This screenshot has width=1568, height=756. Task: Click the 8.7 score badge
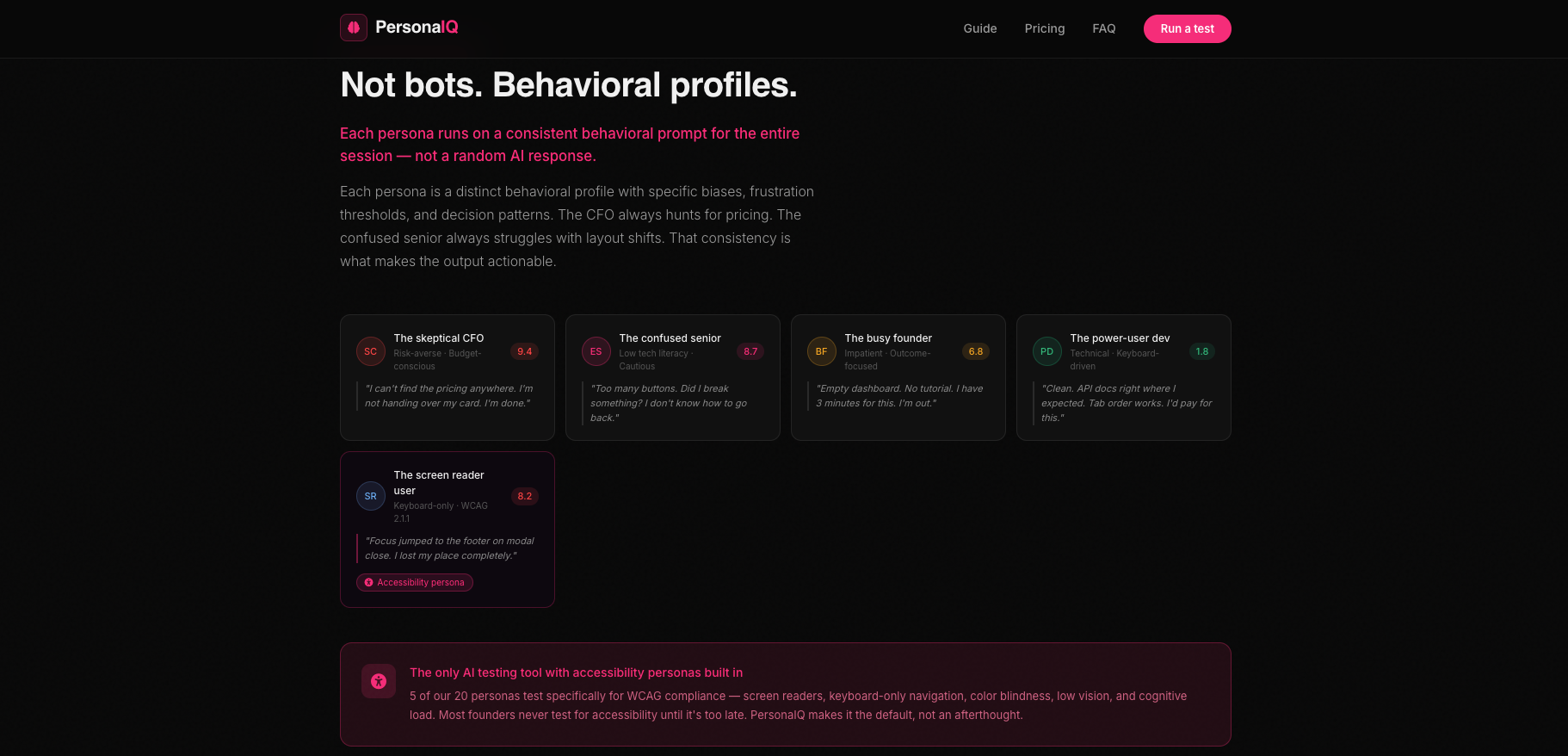(x=750, y=351)
